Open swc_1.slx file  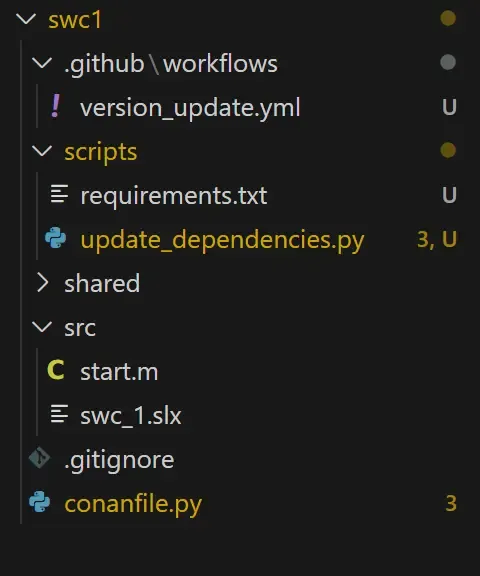(131, 416)
